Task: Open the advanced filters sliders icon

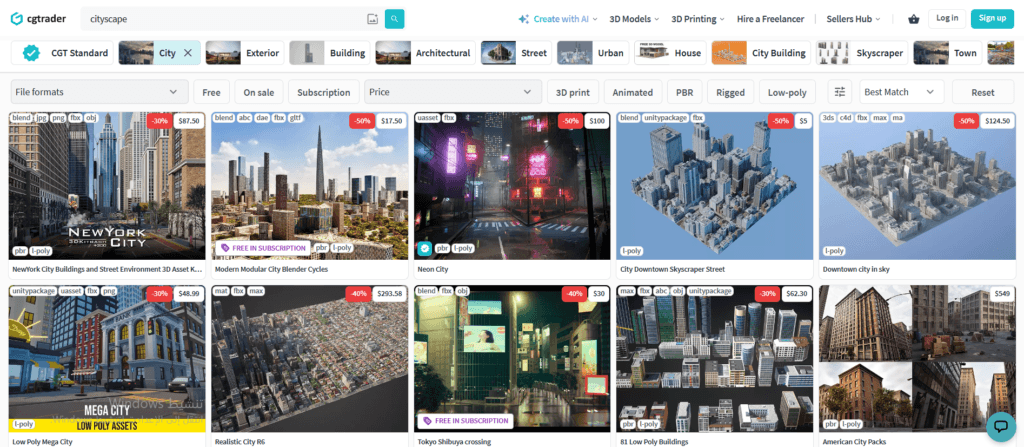Action: point(840,92)
